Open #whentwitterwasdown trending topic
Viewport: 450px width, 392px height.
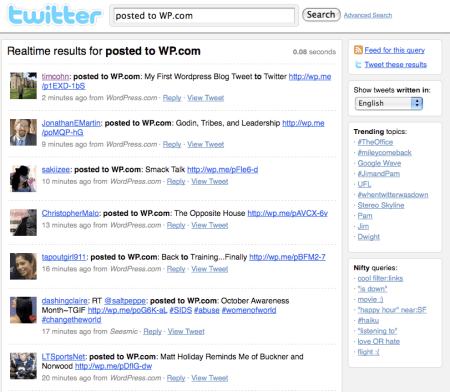click(393, 195)
